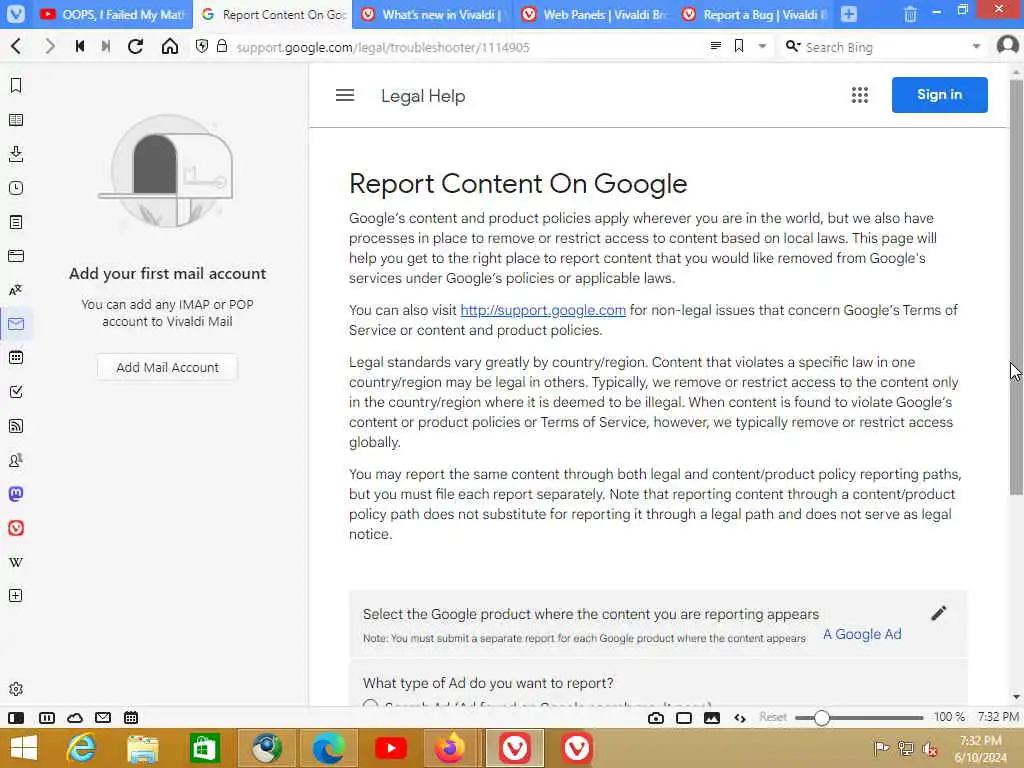Follow the http://support.google.com link

(x=543, y=310)
